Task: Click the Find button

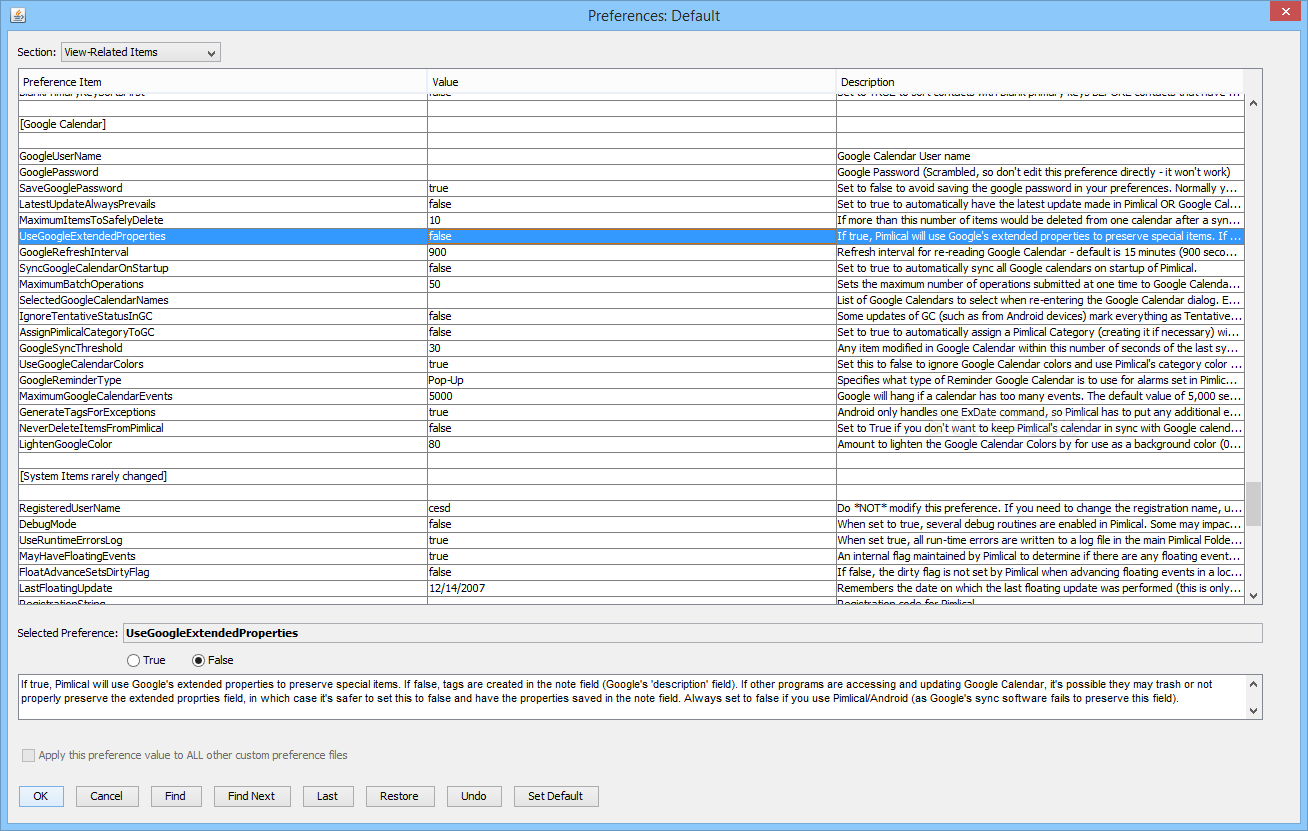Action: pos(175,796)
